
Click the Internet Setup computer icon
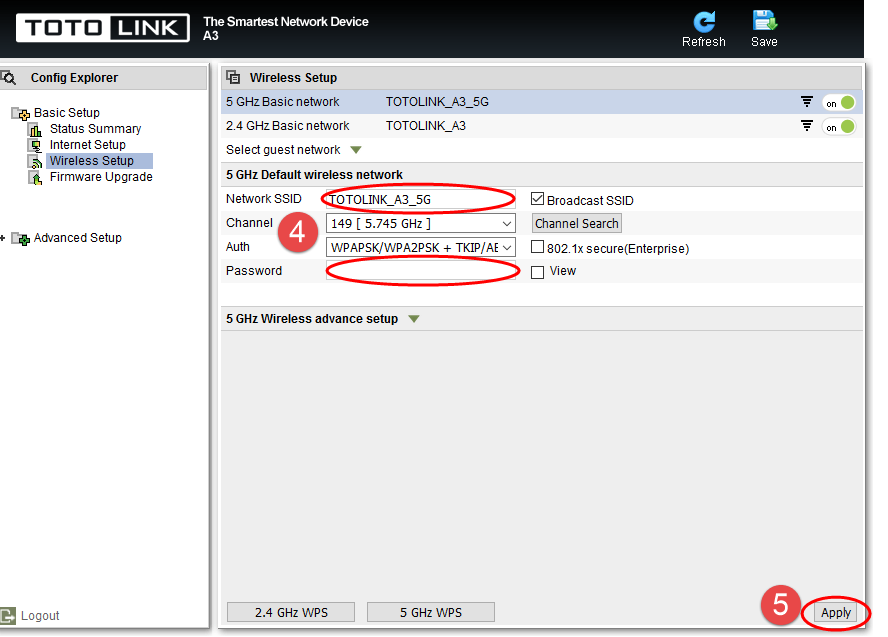(x=35, y=146)
